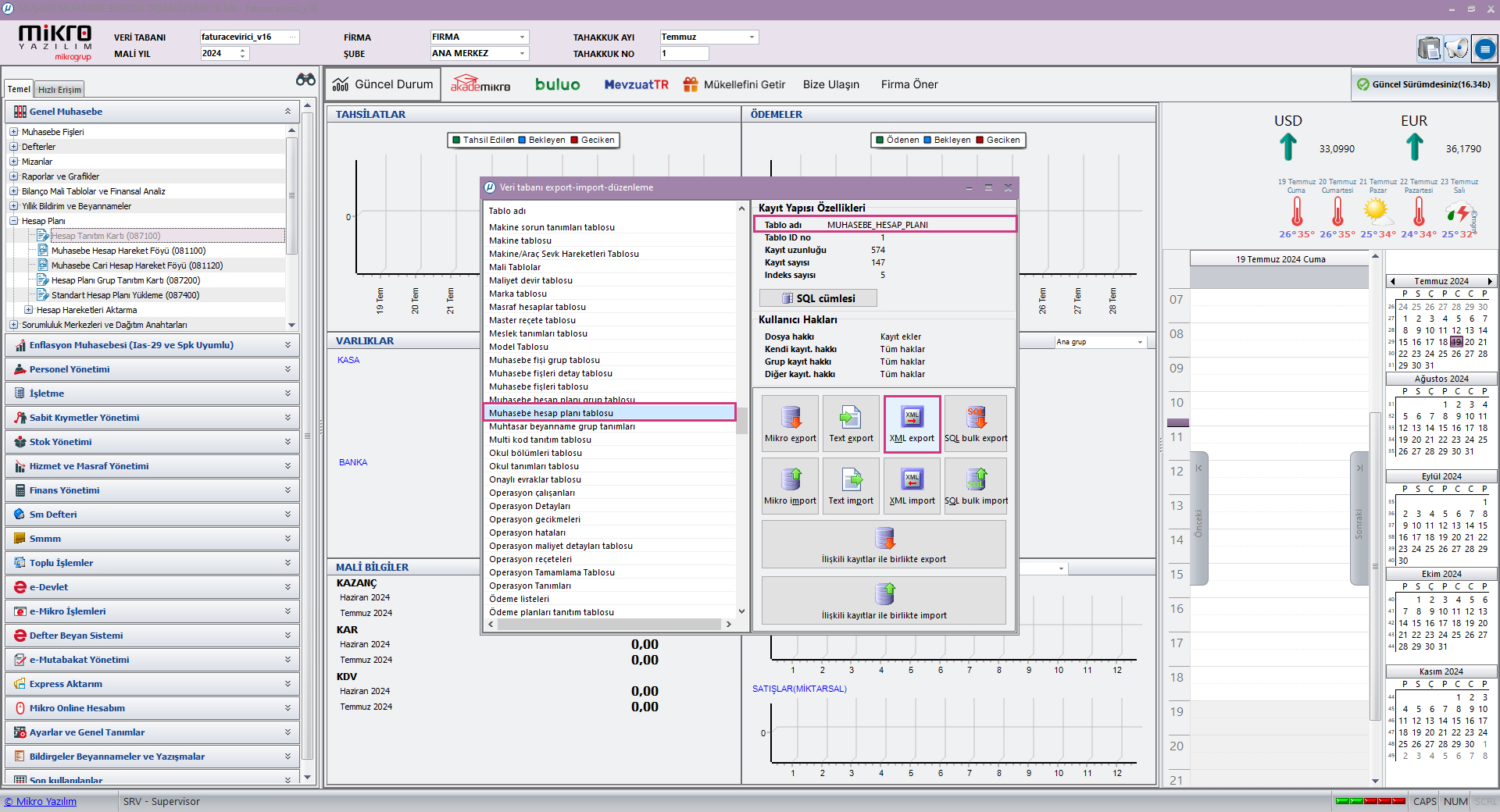The width and height of the screenshot is (1500, 812).
Task: Click the KASA link in Varlıklar
Action: pyautogui.click(x=348, y=360)
